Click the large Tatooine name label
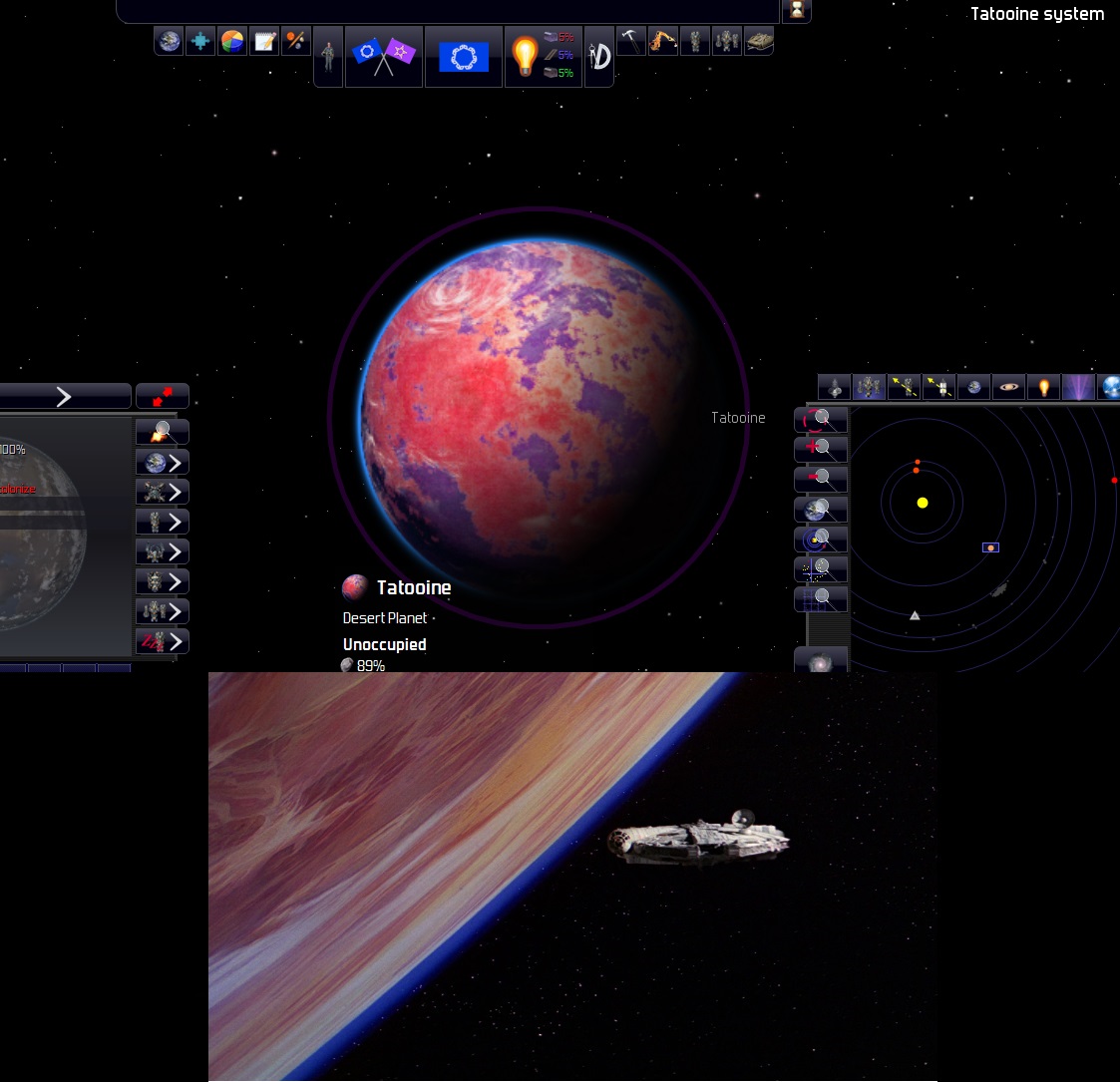 414,587
